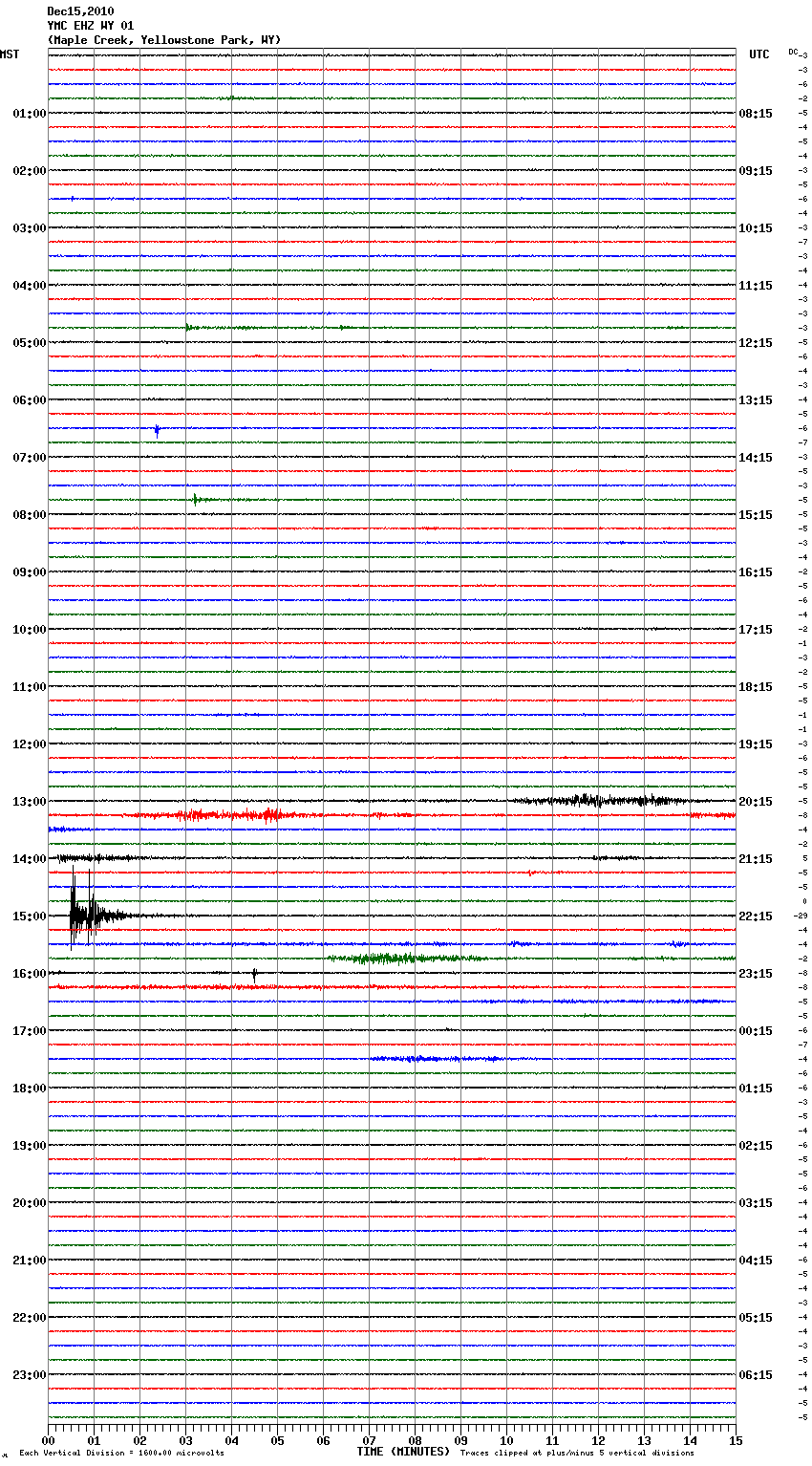Click the black tremor near minute 12 at 13:00
Screen dimensions: 812x1466
(597, 801)
